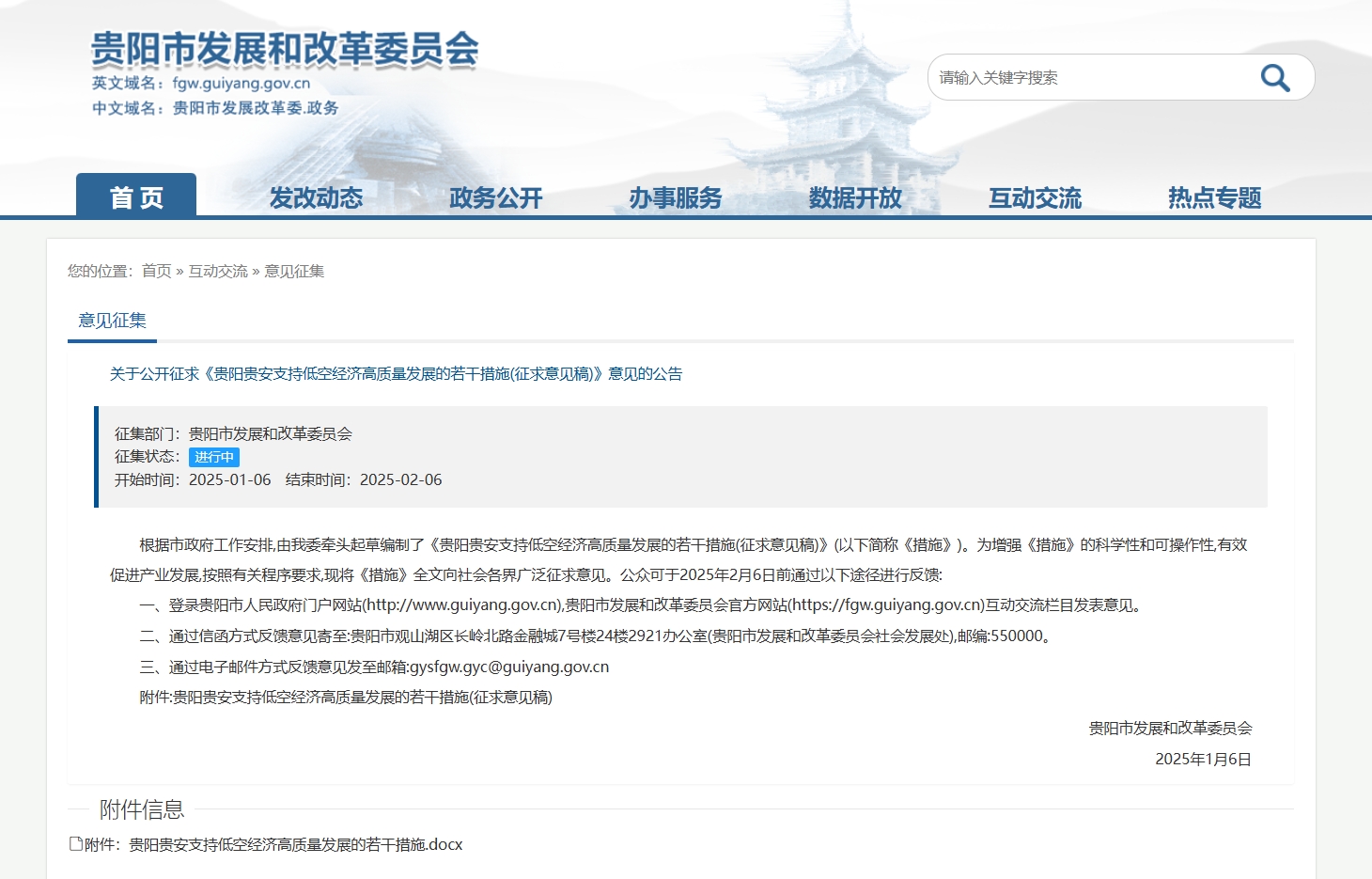Open the announcement title link 关于公开征求
The image size is (1372, 879).
[396, 373]
